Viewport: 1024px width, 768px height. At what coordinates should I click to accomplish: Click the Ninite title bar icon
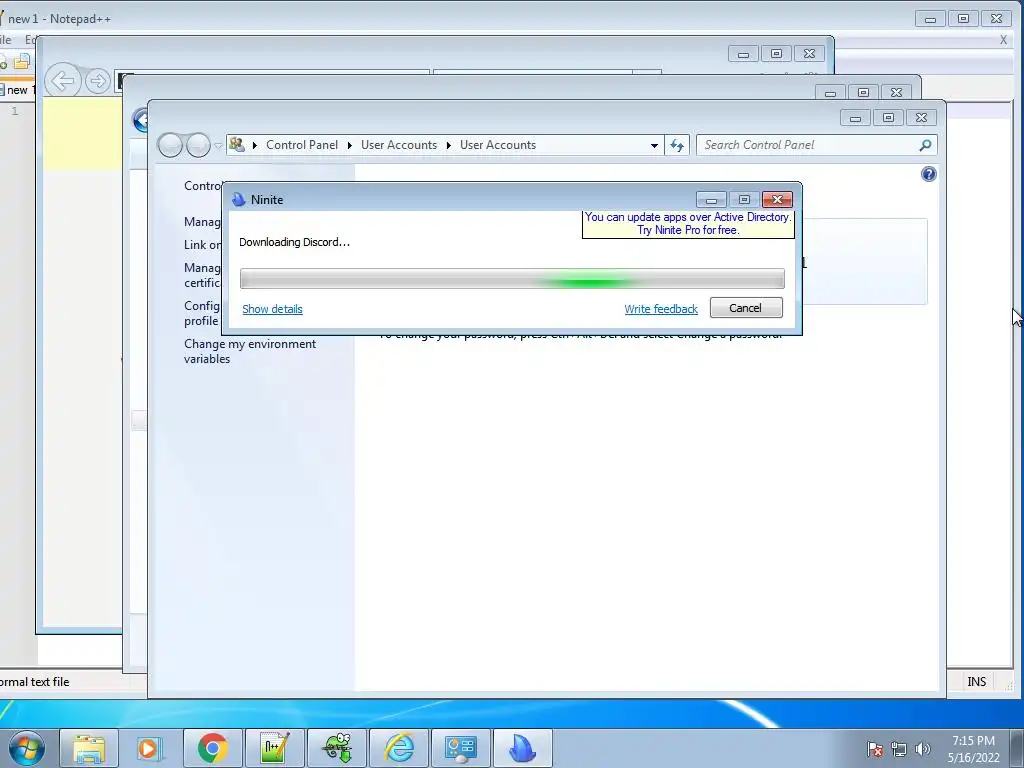[x=239, y=200]
